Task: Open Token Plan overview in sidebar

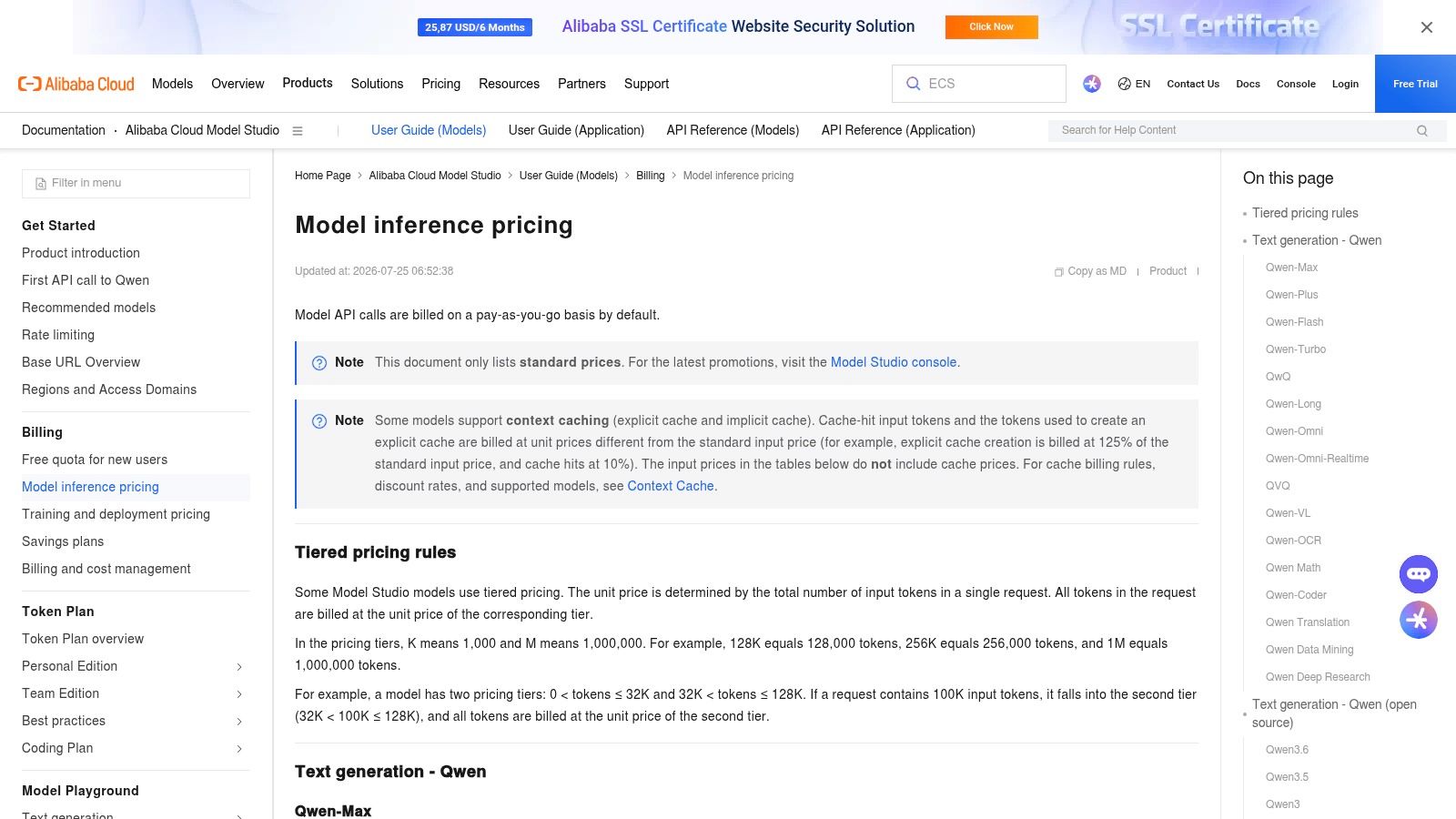Action: pyautogui.click(x=83, y=639)
